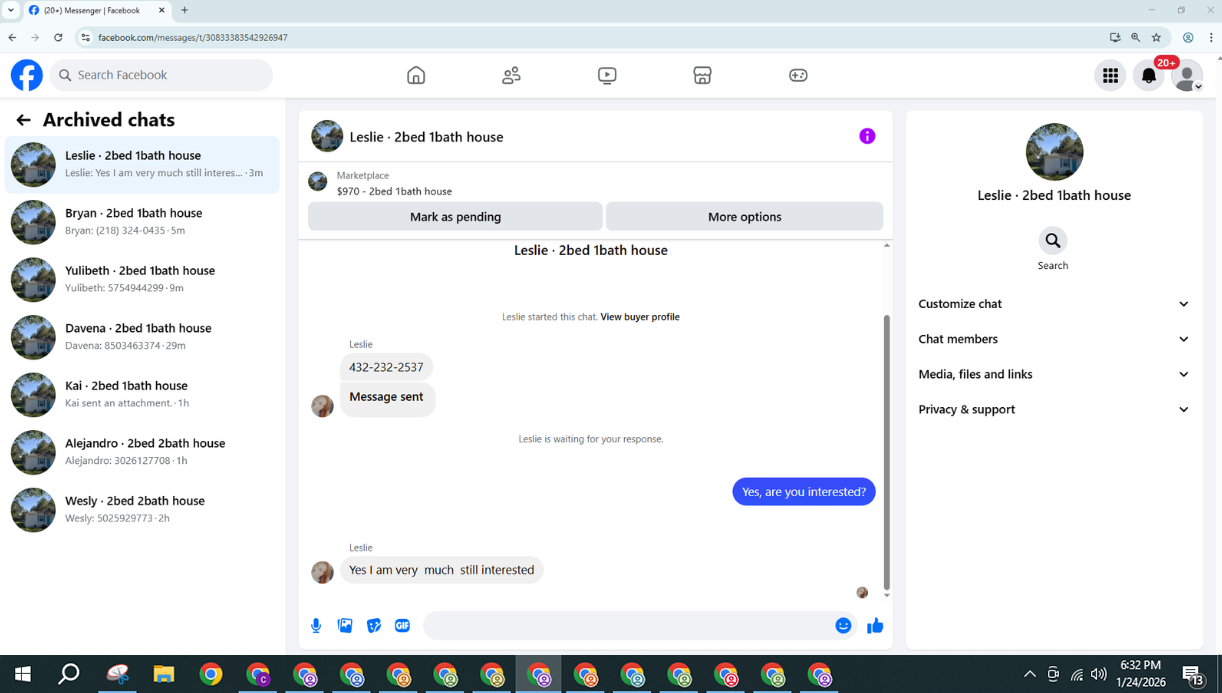Open the browser zoom magnifier icon
Screen dimensions: 1222x693
(1136, 37)
